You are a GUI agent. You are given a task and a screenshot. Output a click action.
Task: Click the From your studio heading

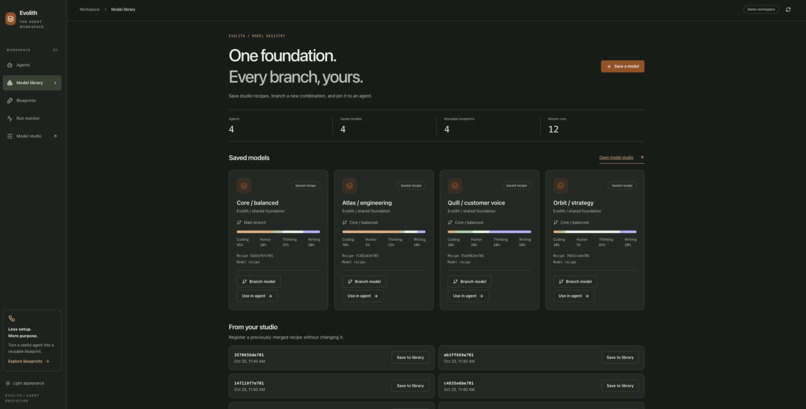coord(253,327)
